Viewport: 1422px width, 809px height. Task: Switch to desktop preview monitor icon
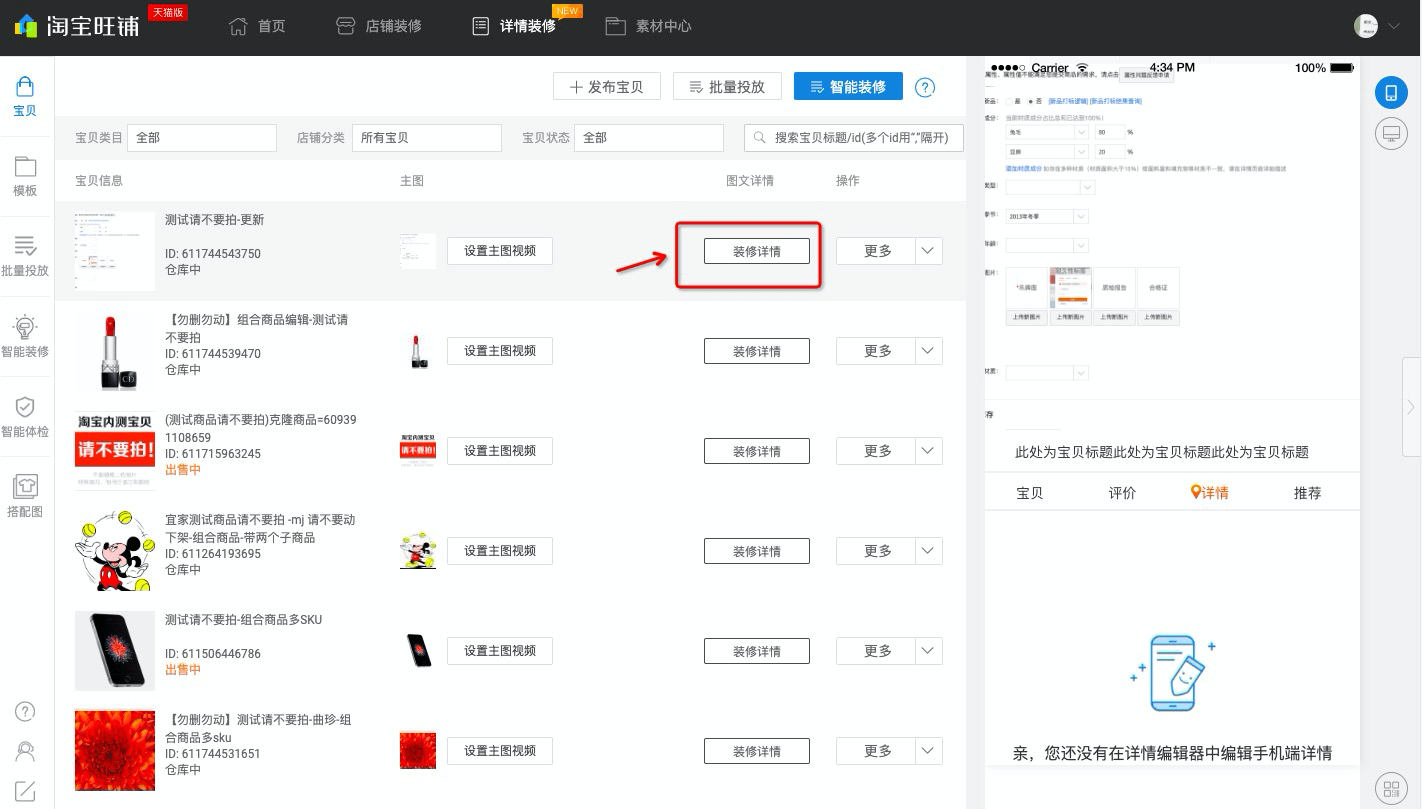coord(1390,134)
